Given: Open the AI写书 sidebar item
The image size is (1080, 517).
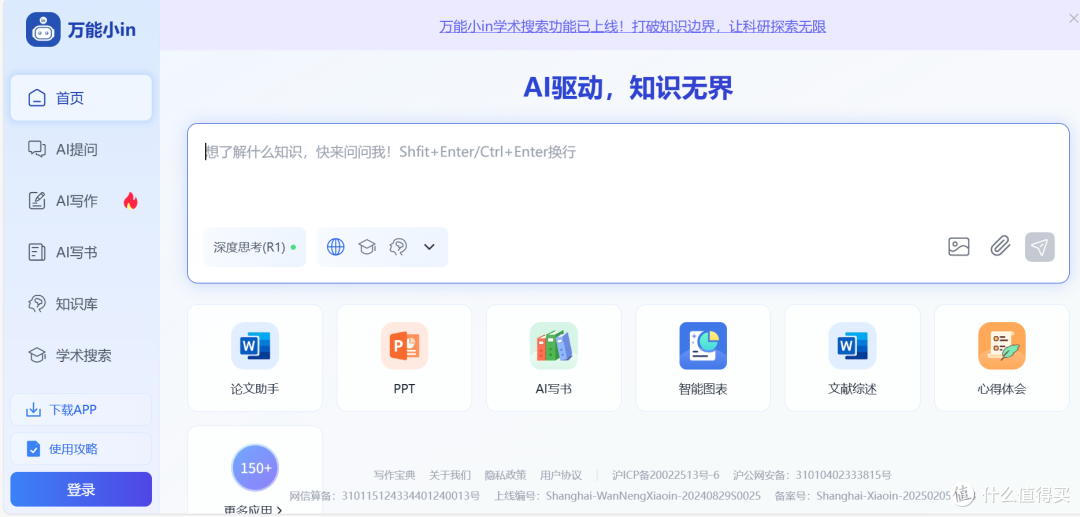Looking at the screenshot, I should [81, 253].
